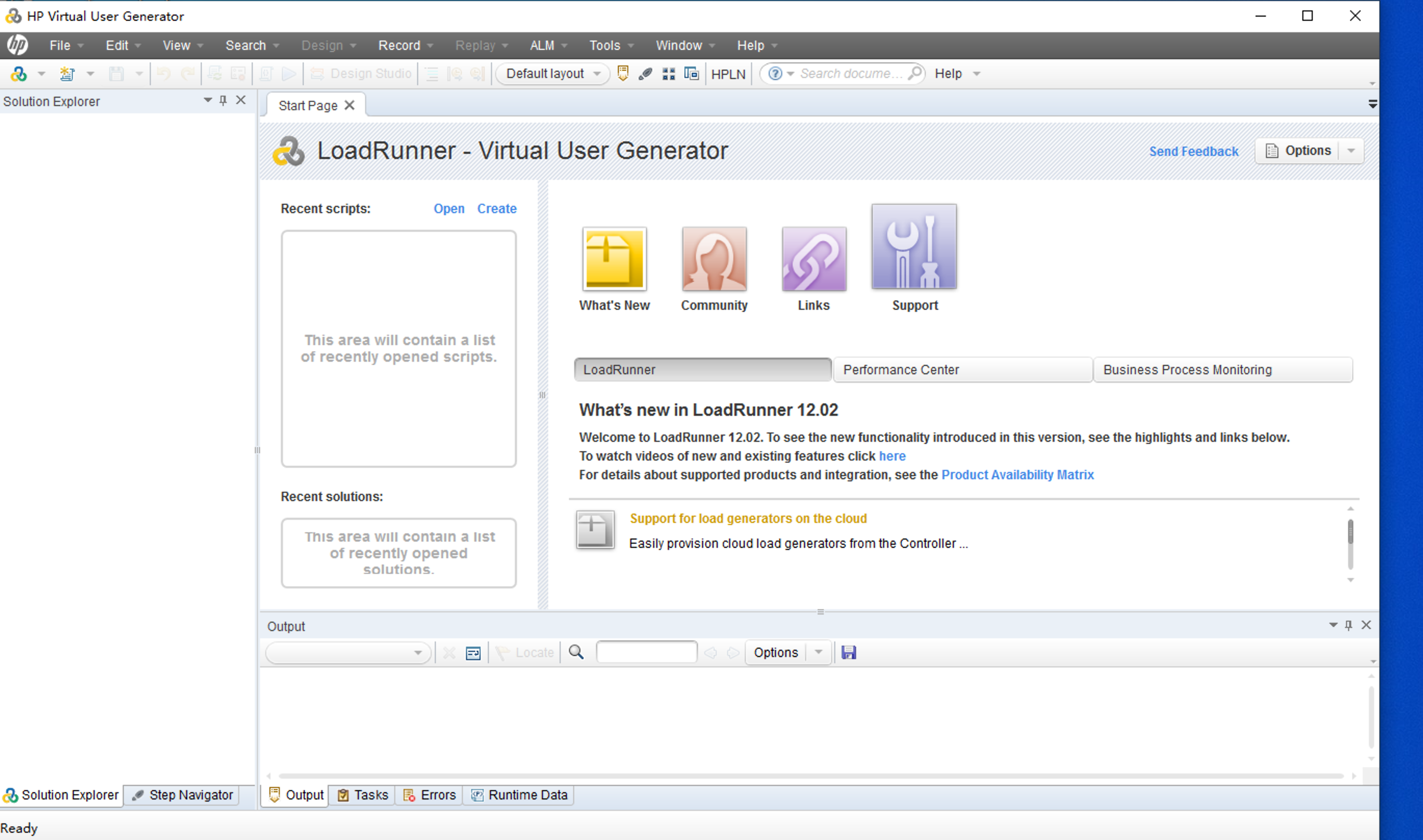Viewport: 1423px width, 840px height.
Task: Open the Output pane via toolbar icon
Action: click(623, 74)
